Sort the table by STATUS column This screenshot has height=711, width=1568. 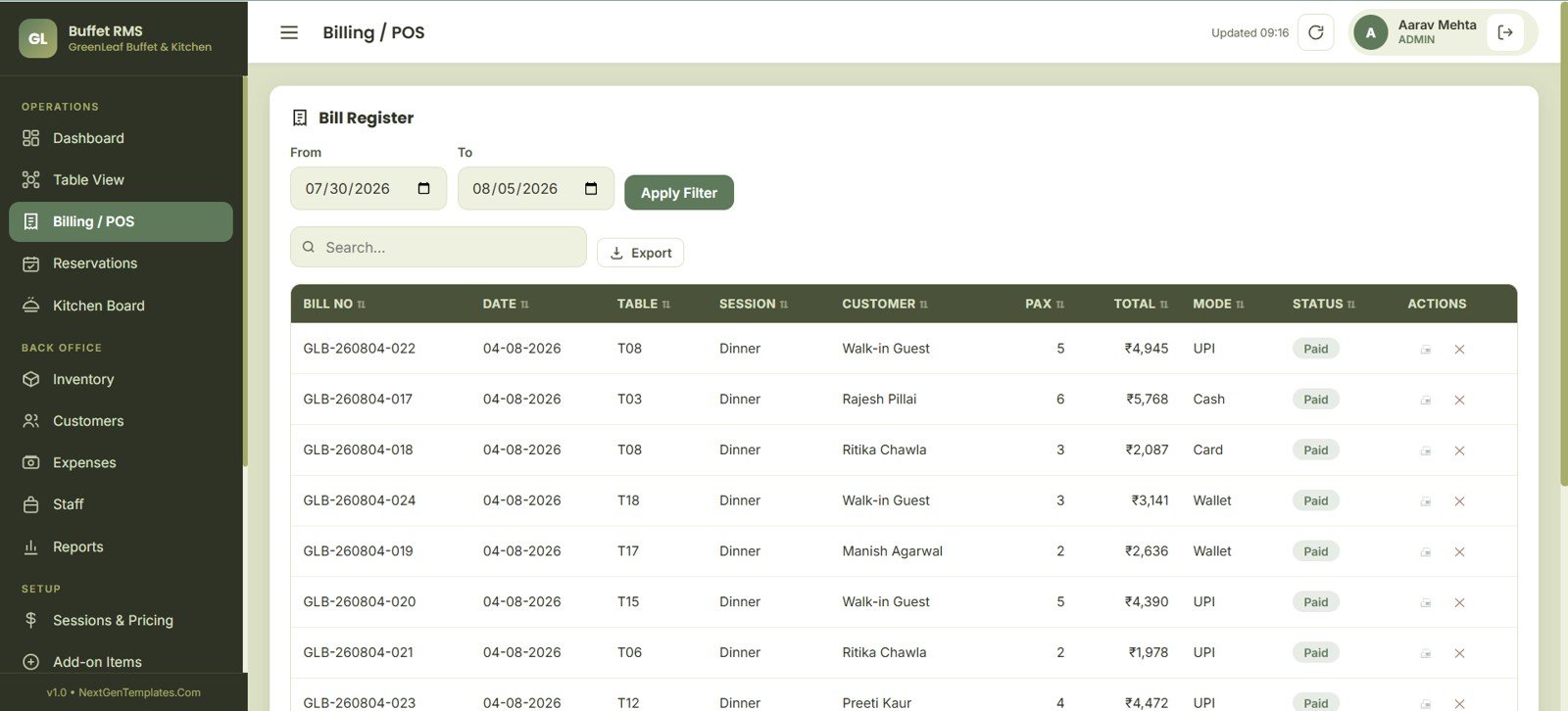(x=1324, y=304)
